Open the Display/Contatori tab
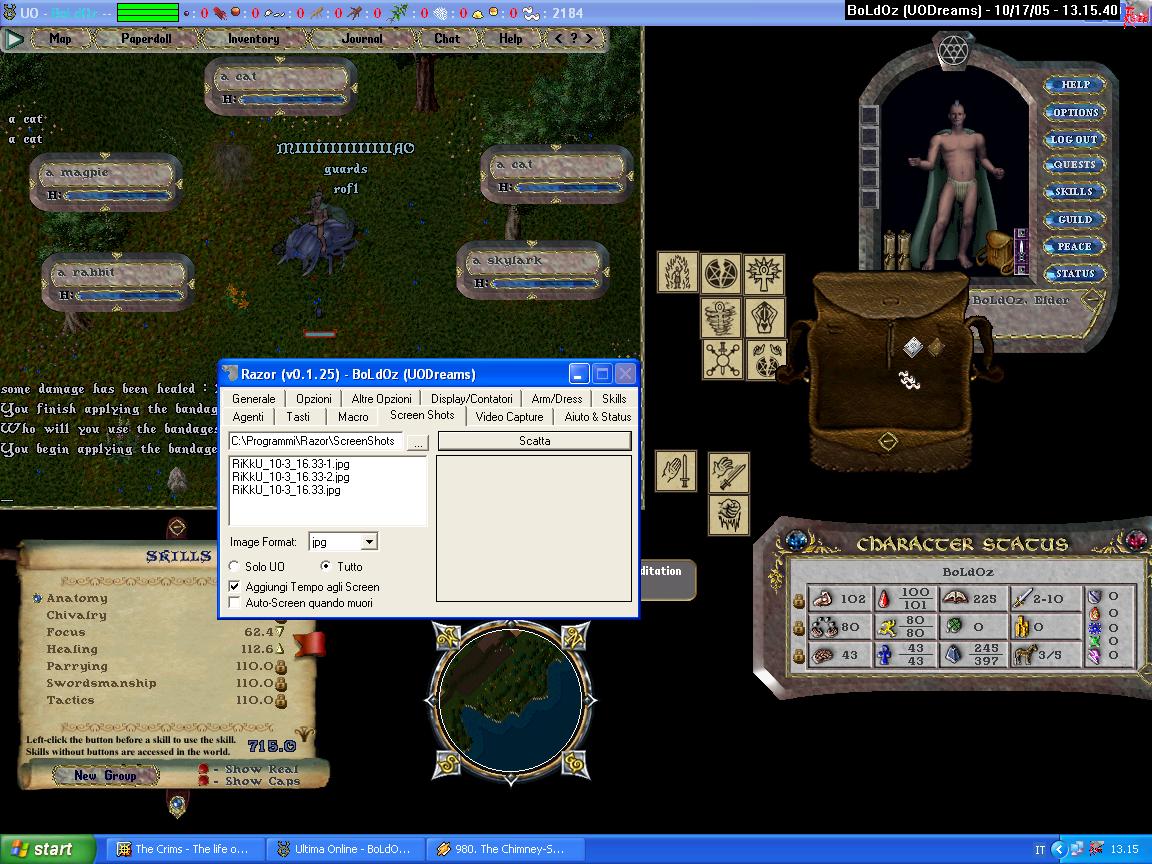Image resolution: width=1152 pixels, height=864 pixels. click(472, 399)
